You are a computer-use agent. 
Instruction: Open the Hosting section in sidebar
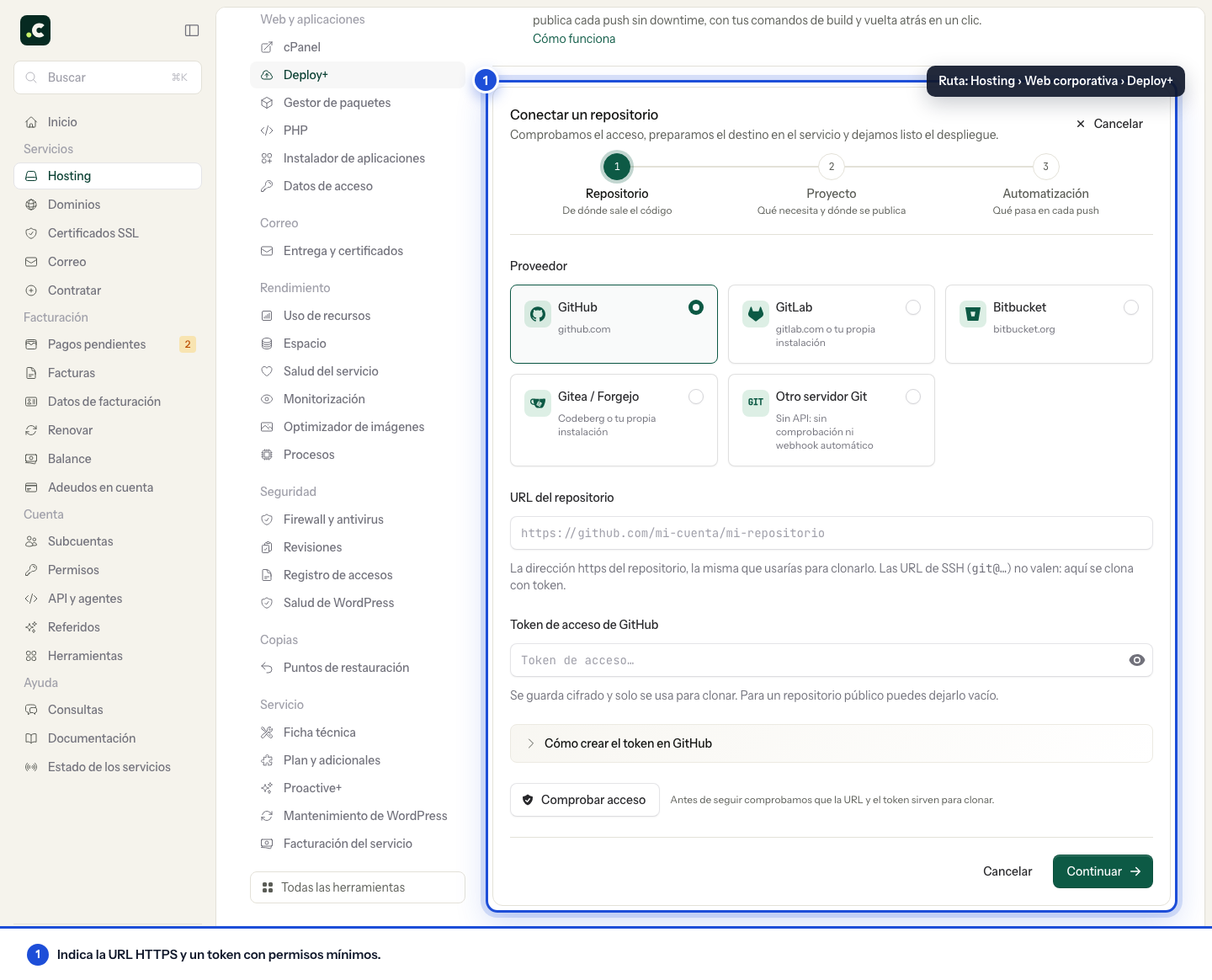[108, 176]
